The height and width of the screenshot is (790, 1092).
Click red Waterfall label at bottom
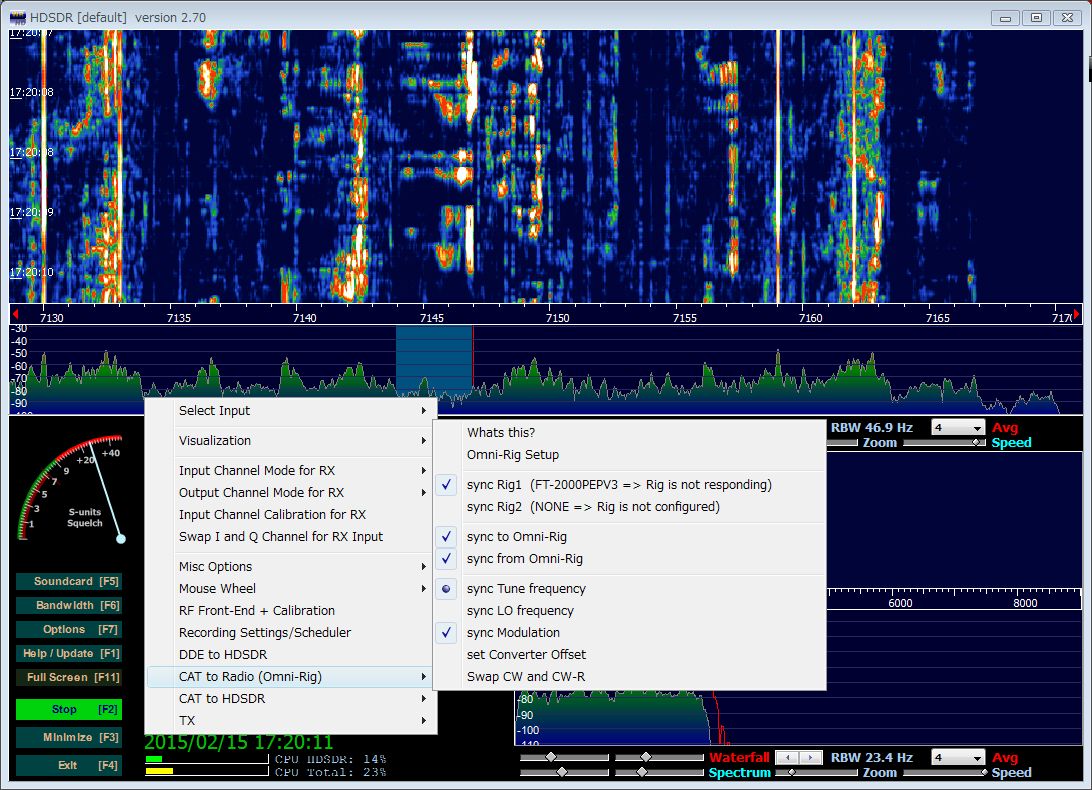point(739,757)
